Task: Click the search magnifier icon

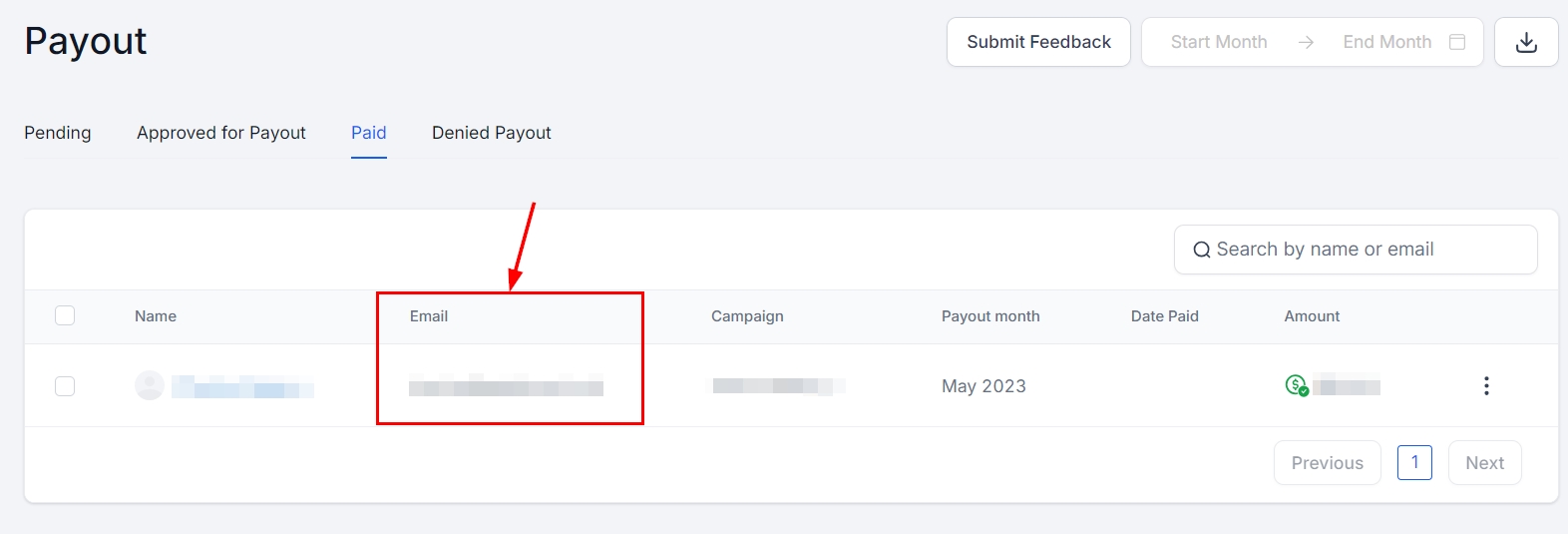Action: 1202,250
